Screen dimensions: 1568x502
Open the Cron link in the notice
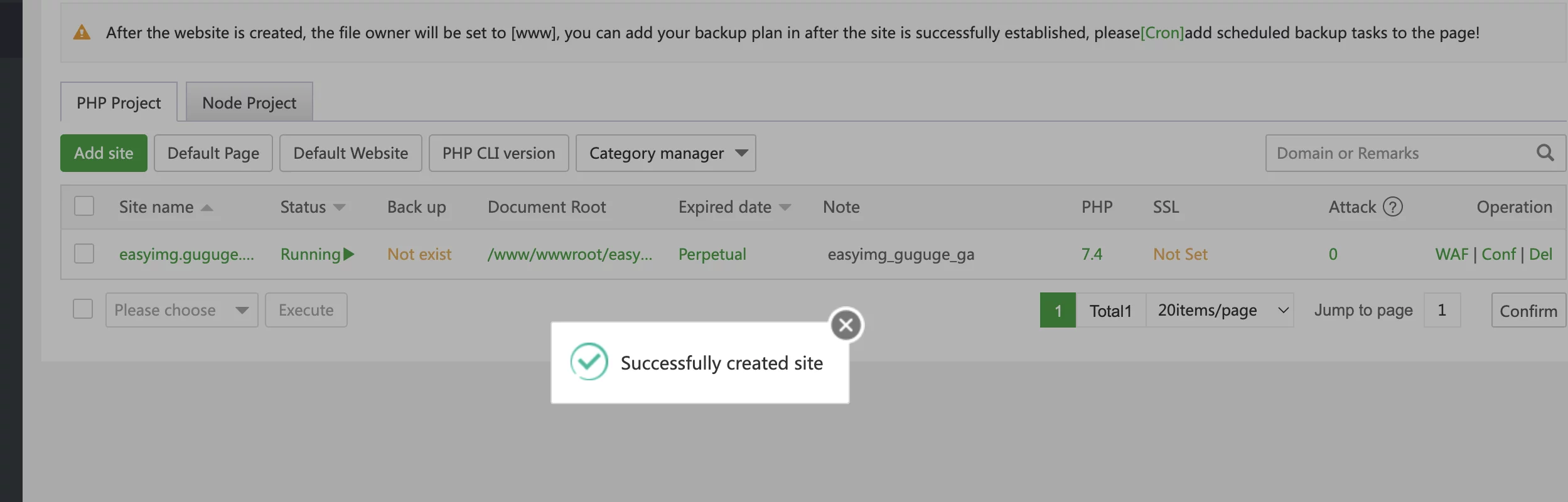point(1162,33)
